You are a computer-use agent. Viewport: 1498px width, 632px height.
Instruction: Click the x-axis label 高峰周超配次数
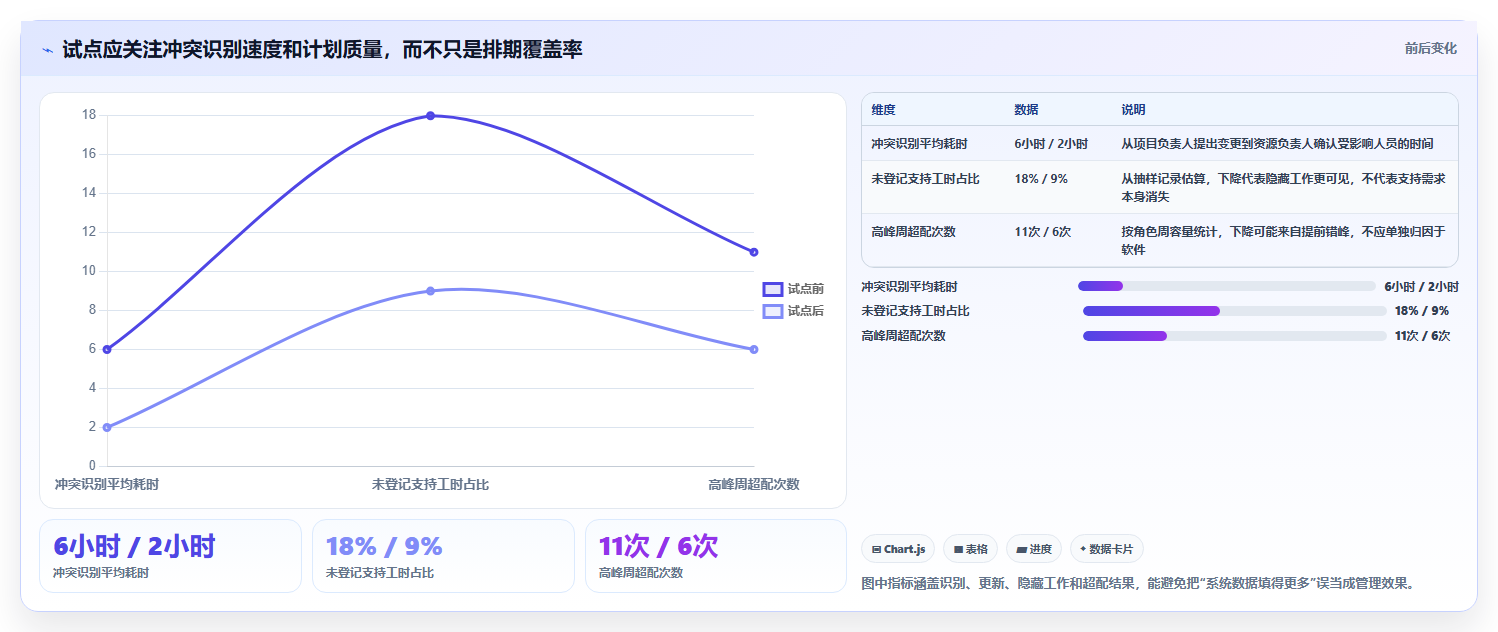point(754,484)
